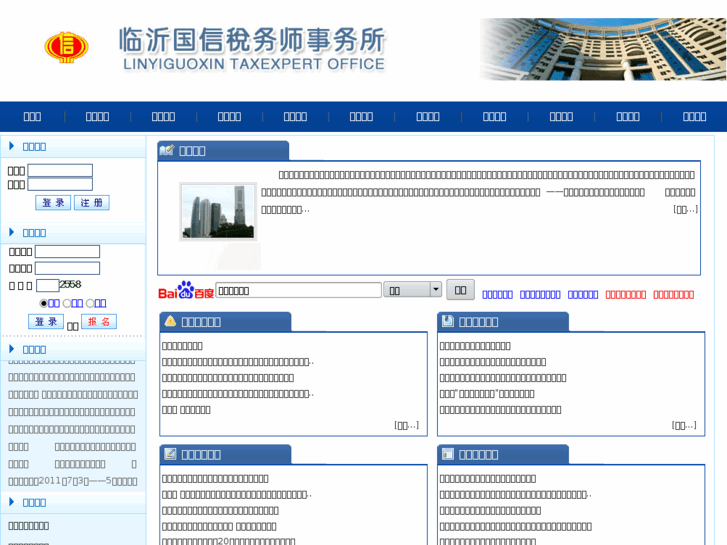Open the first red link in the search row
The height and width of the screenshot is (545, 727).
pyautogui.click(x=625, y=295)
